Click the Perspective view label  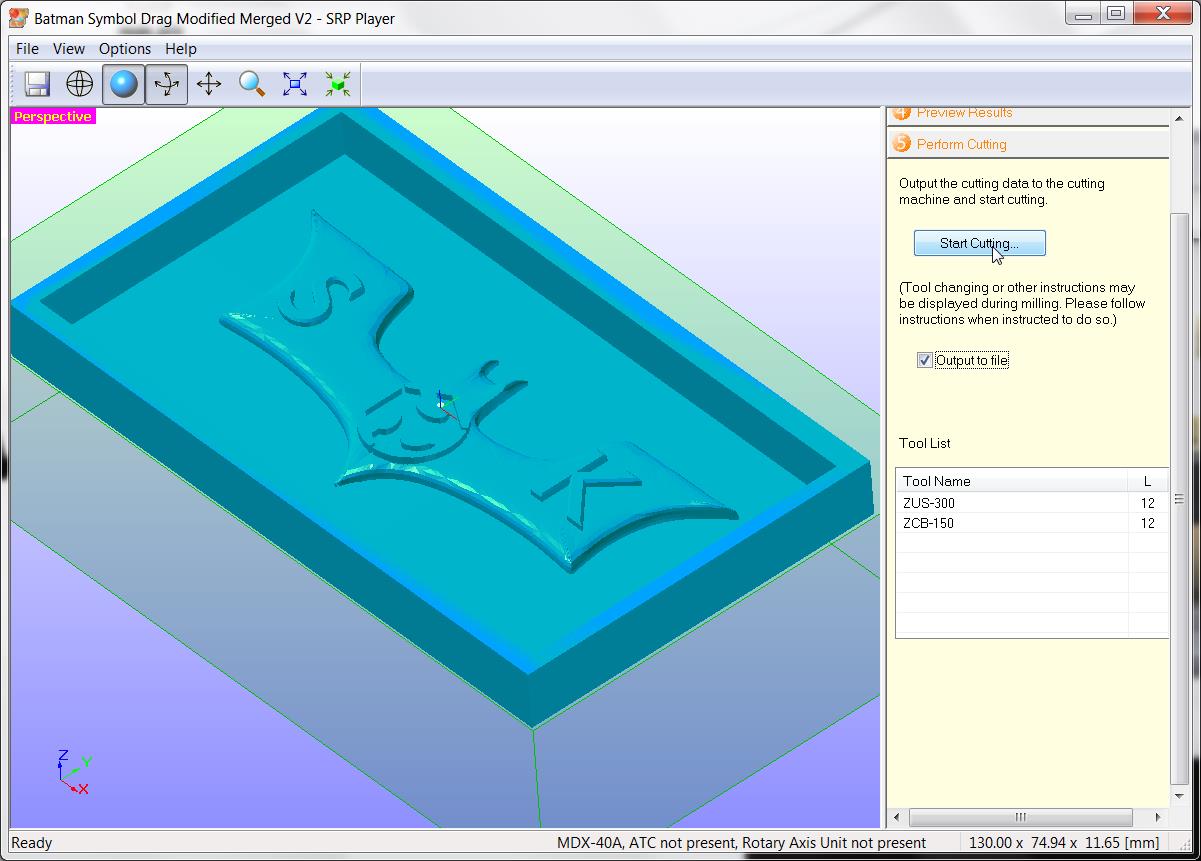53,117
